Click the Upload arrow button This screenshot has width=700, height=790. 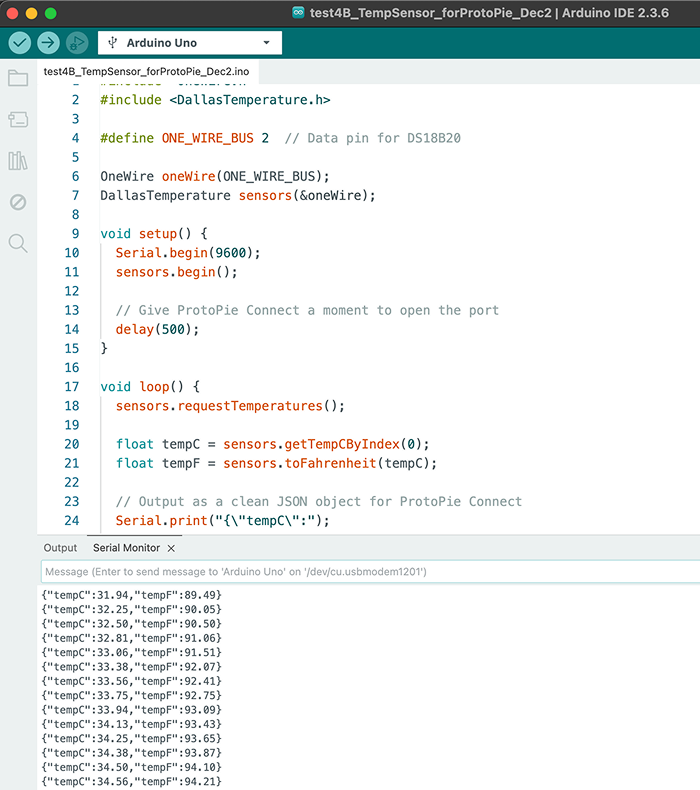click(48, 43)
